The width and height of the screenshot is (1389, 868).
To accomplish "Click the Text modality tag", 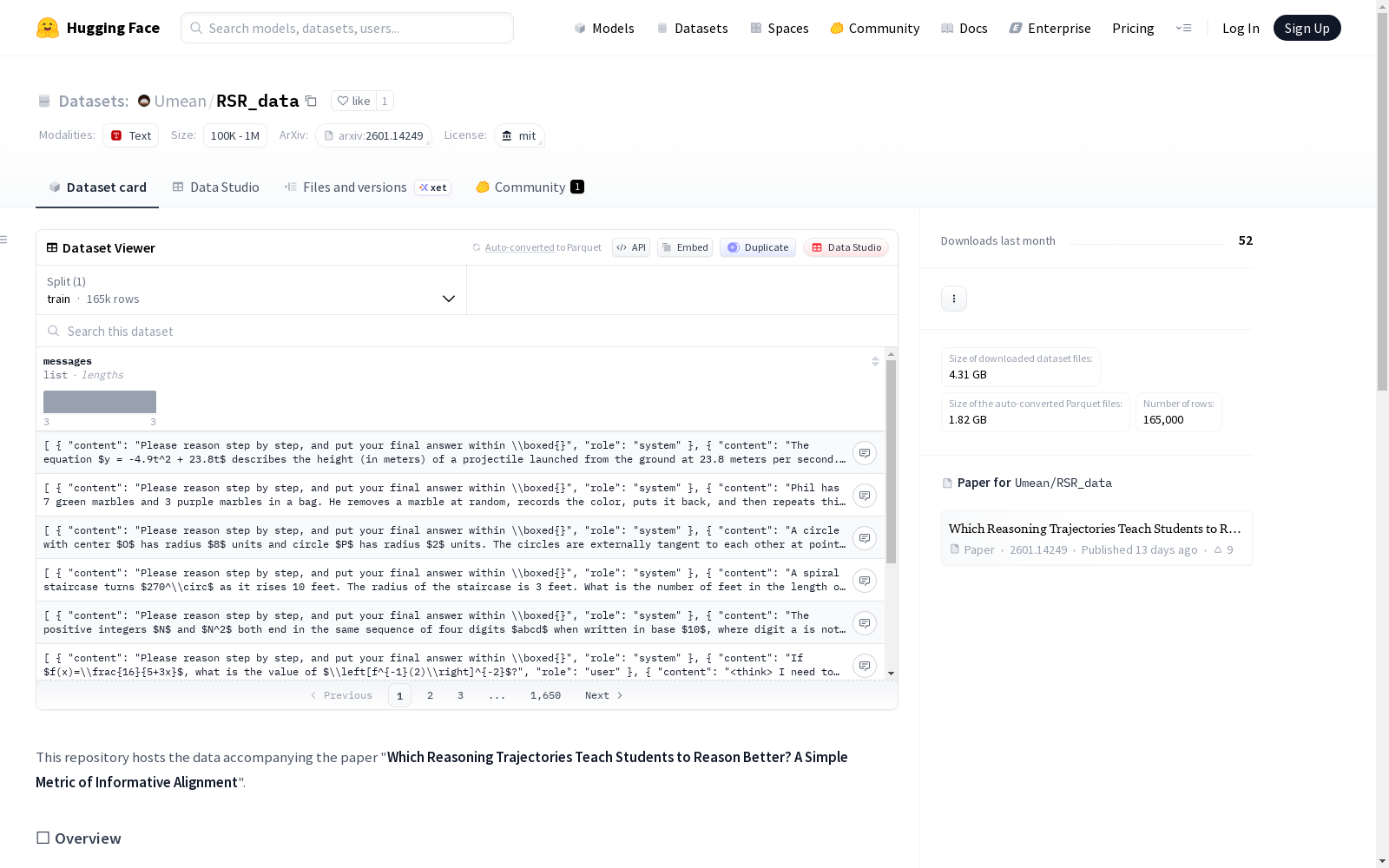I will click(131, 135).
